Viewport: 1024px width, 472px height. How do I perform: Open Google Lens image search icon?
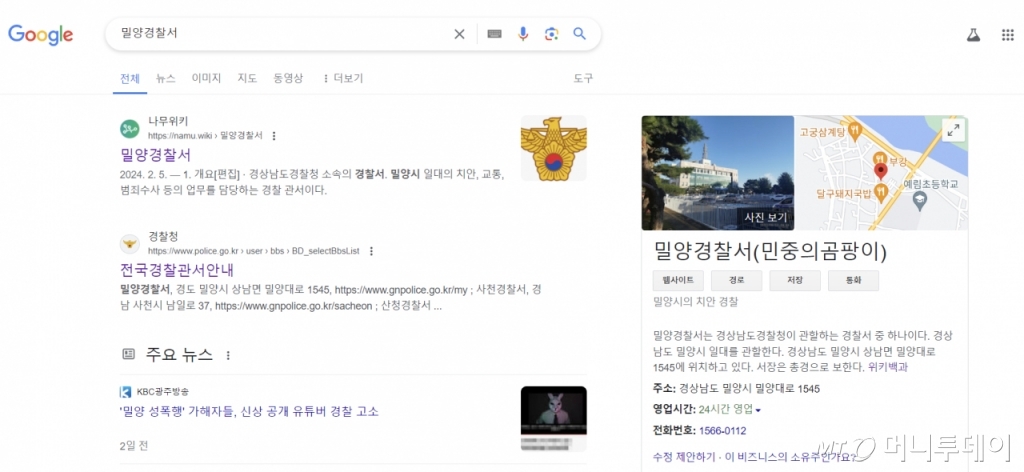coord(552,34)
